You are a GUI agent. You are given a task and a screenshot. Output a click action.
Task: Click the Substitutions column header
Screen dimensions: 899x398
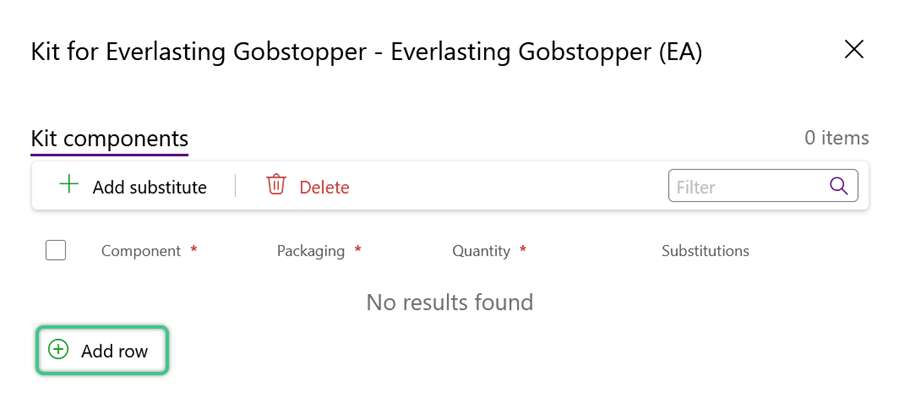point(705,251)
